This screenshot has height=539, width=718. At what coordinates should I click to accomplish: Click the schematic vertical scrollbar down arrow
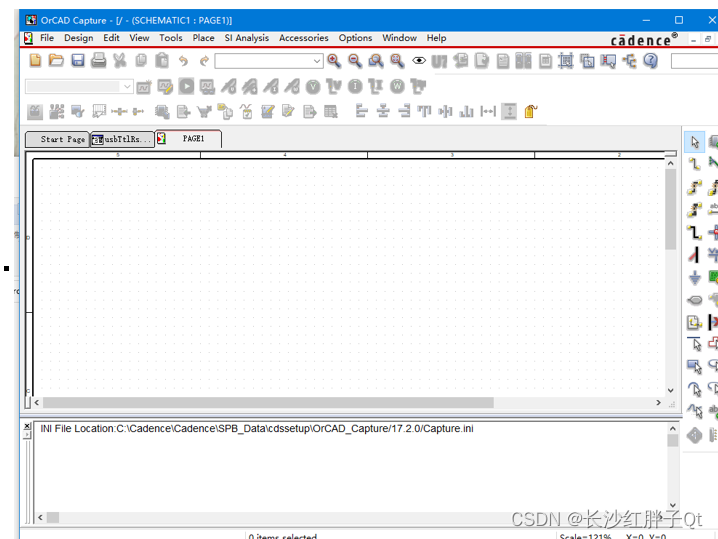670,391
